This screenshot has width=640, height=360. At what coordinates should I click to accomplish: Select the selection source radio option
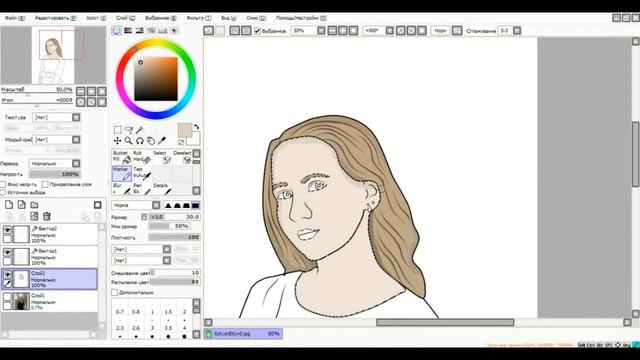[3, 192]
